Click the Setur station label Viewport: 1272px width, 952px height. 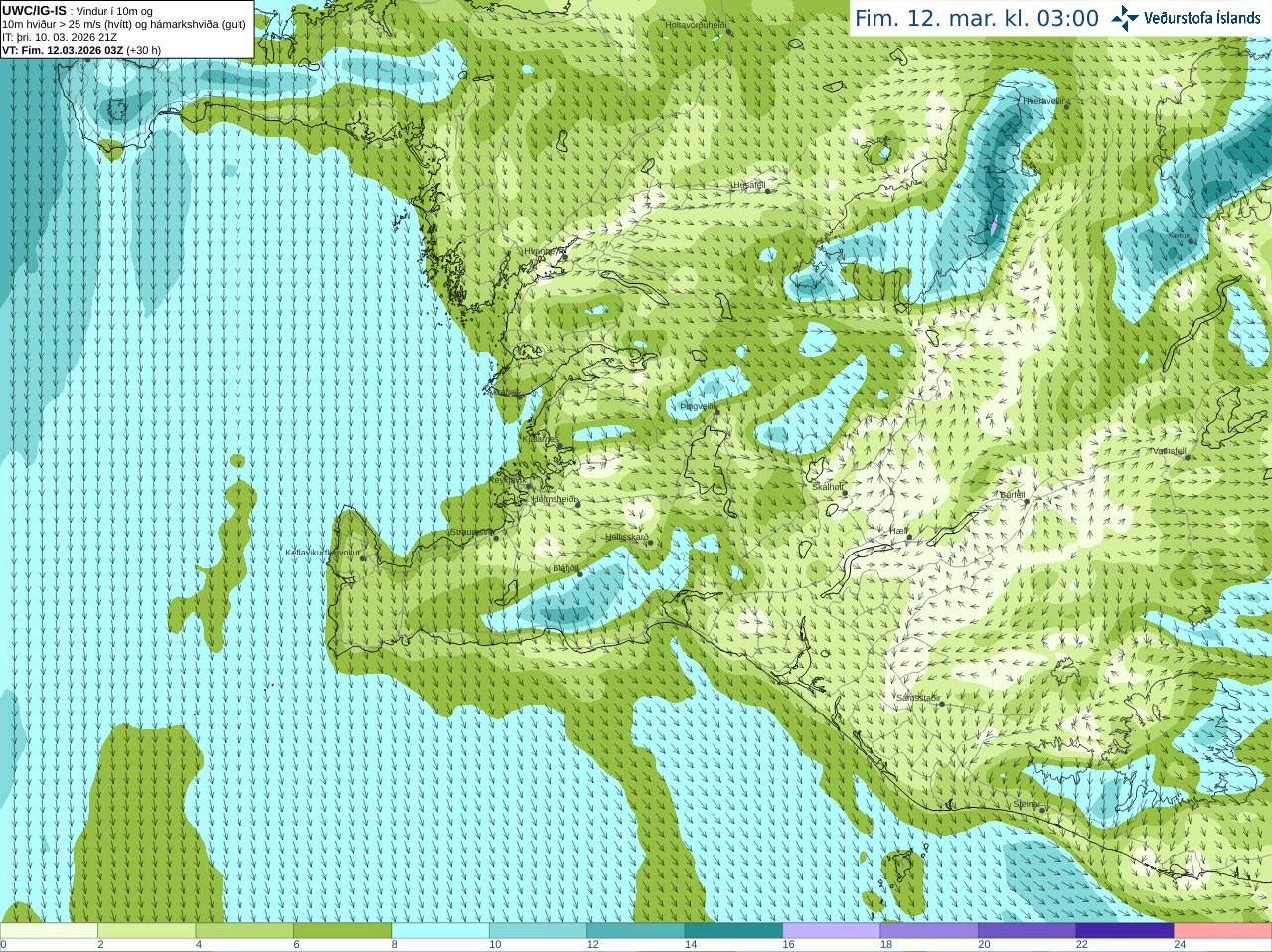[1178, 237]
